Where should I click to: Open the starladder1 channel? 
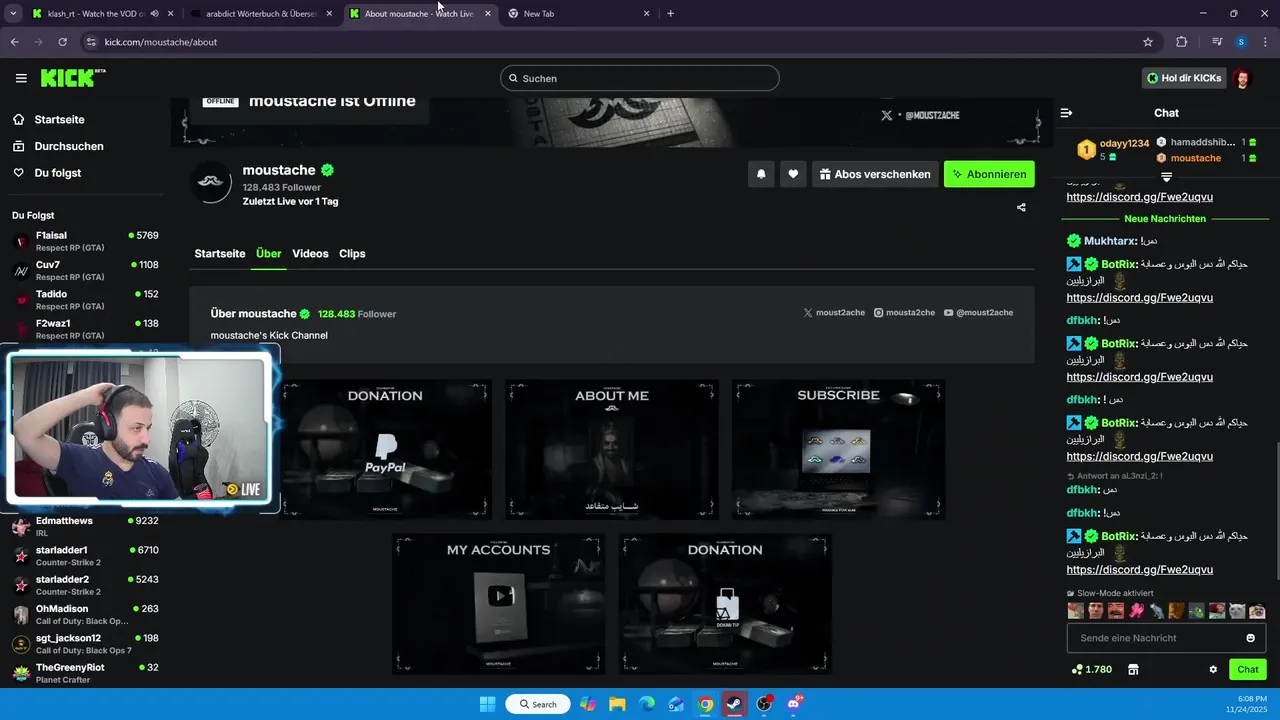pyautogui.click(x=85, y=556)
